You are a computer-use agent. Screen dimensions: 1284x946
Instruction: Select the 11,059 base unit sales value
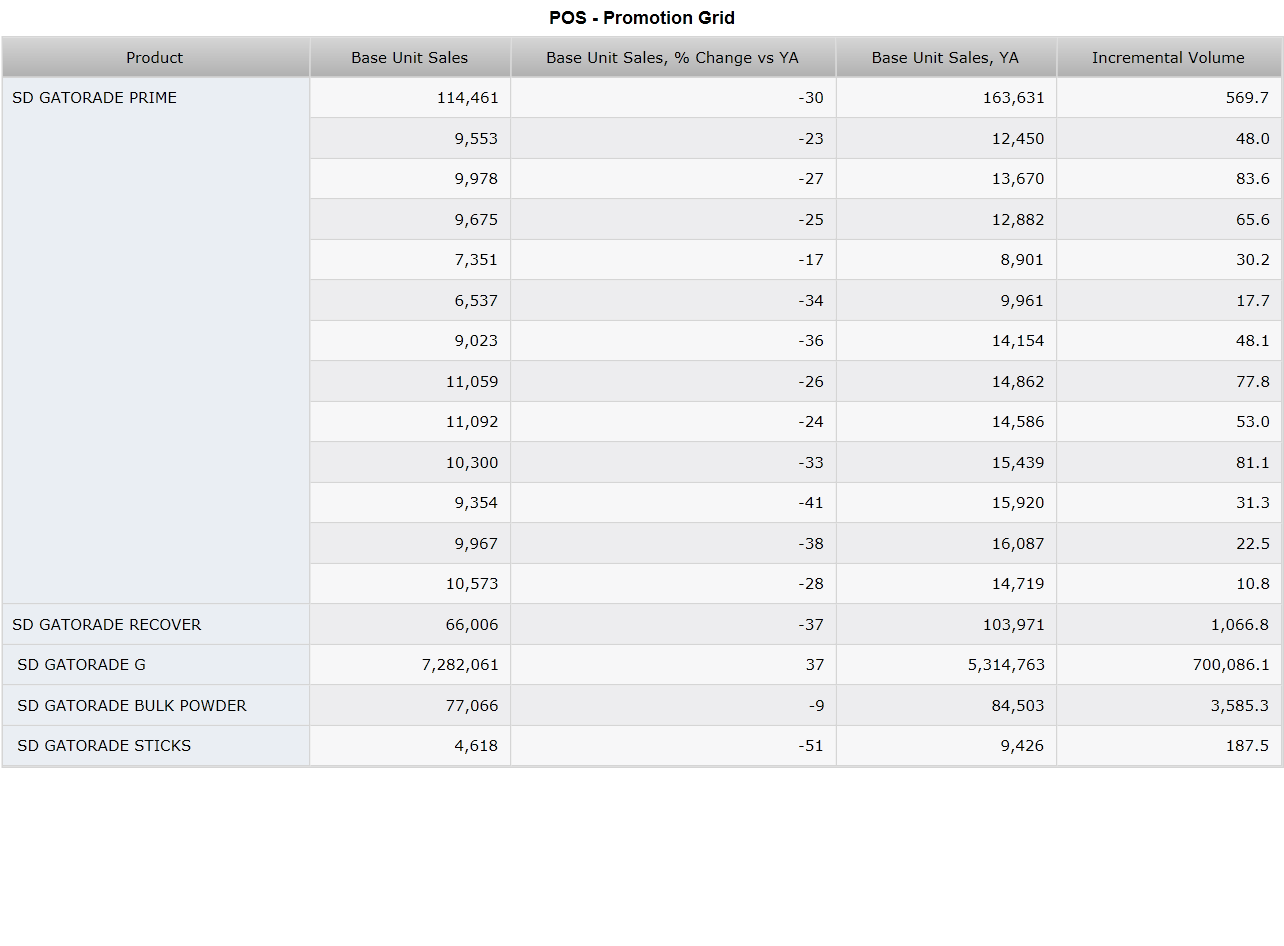click(410, 381)
